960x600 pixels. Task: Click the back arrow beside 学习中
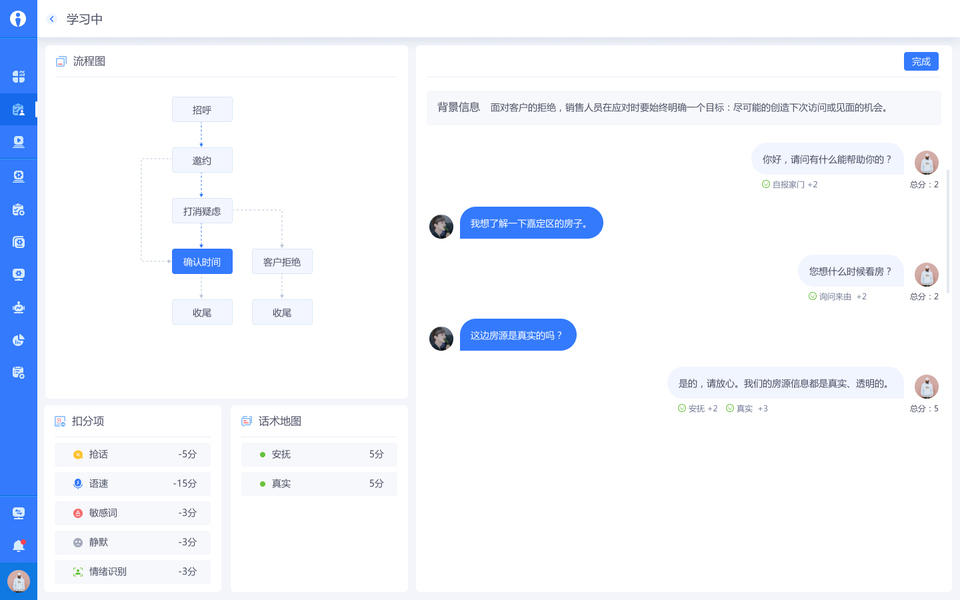click(x=52, y=19)
